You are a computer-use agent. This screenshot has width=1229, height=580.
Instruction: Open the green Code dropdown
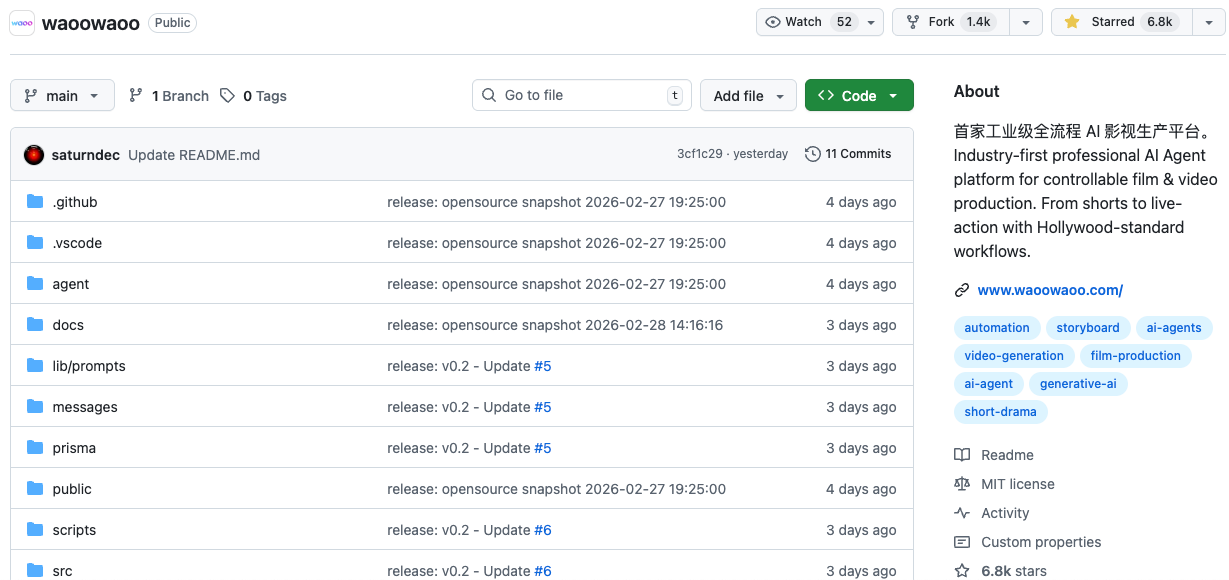click(x=859, y=96)
